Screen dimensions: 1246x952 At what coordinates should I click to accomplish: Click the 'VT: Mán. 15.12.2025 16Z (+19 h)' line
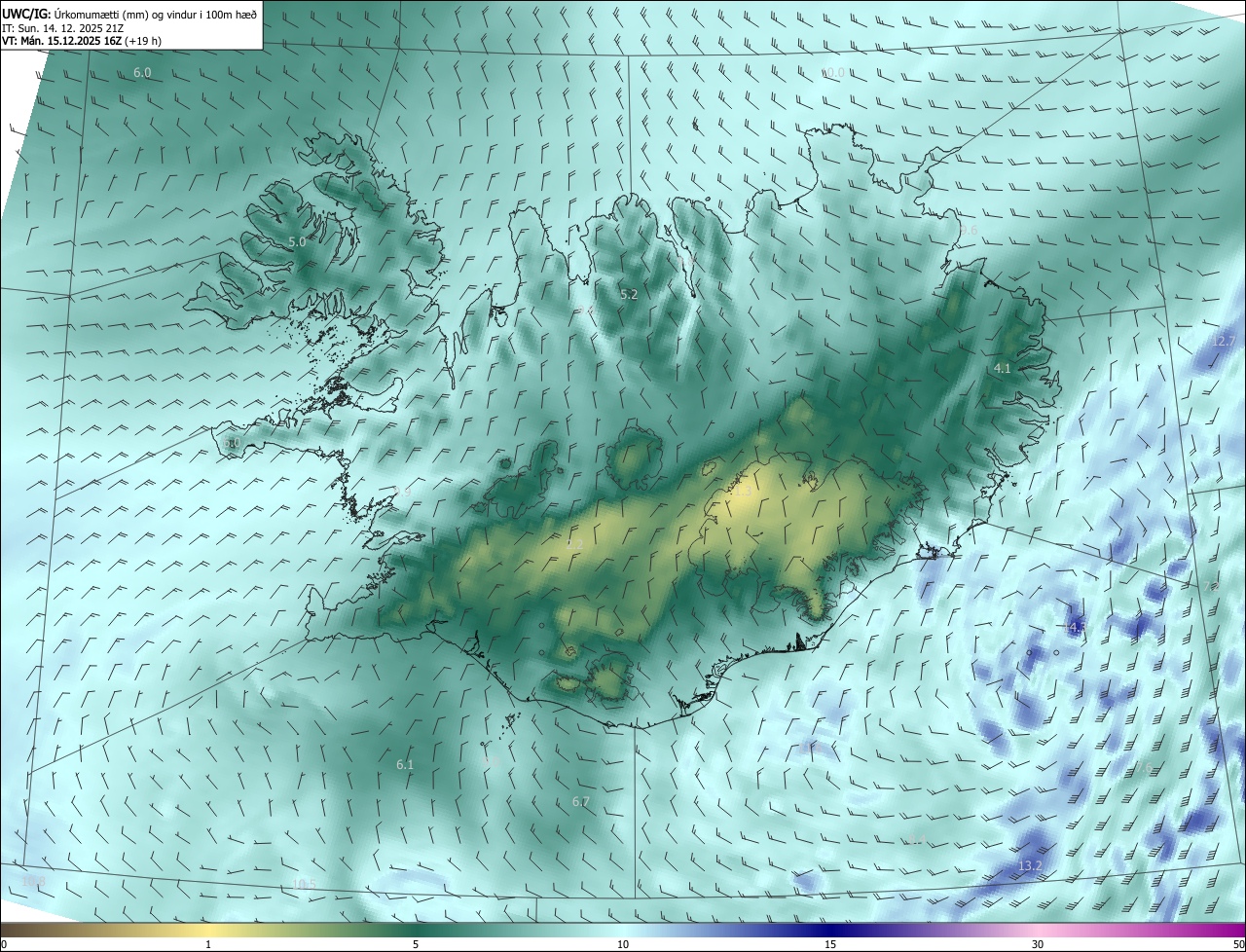click(82, 41)
